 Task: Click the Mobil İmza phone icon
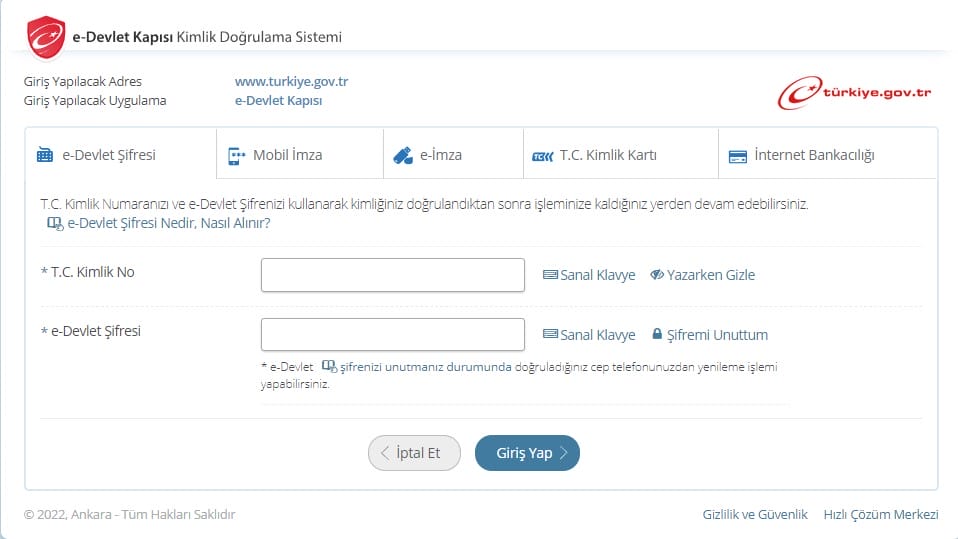236,155
